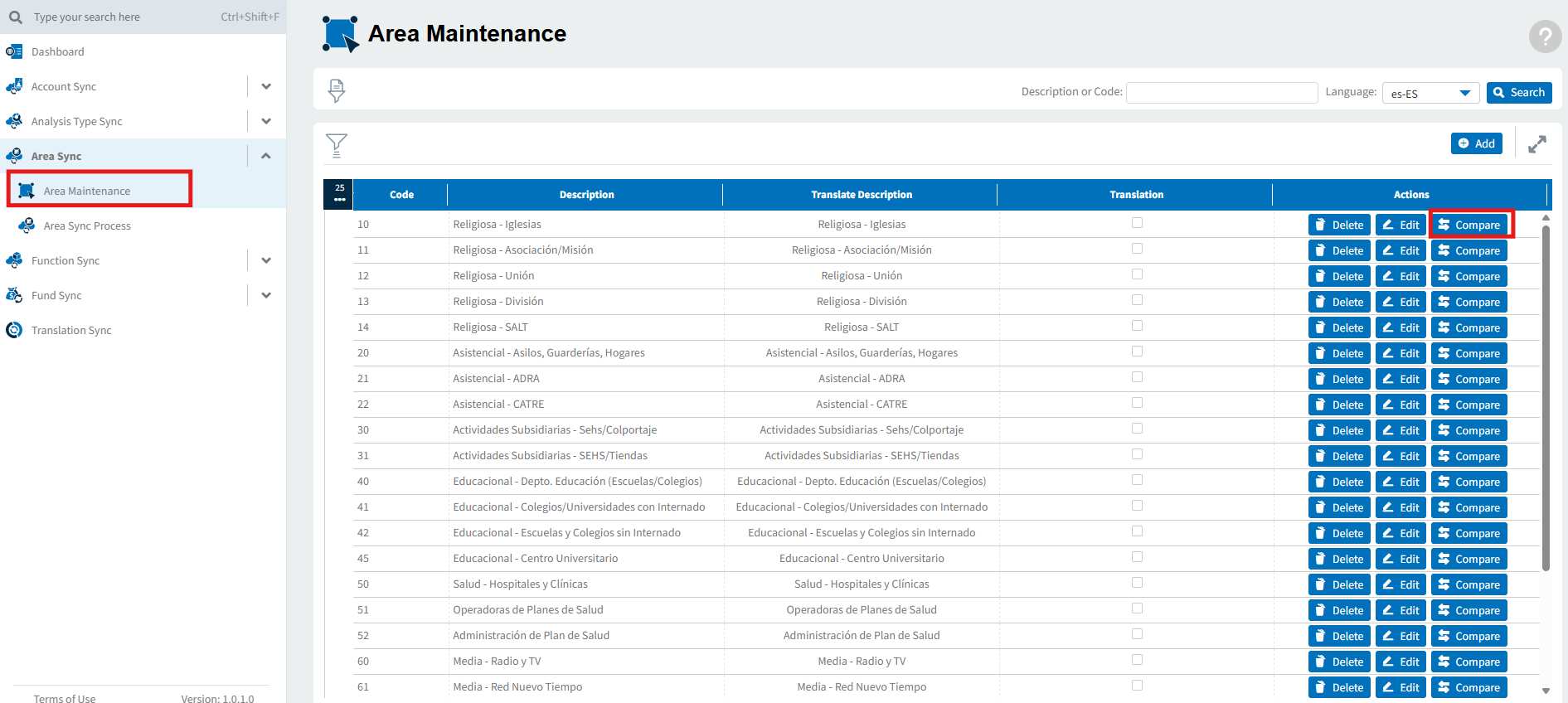The height and width of the screenshot is (703, 1568).
Task: Open Translation Sync menu item
Action: pos(71,330)
